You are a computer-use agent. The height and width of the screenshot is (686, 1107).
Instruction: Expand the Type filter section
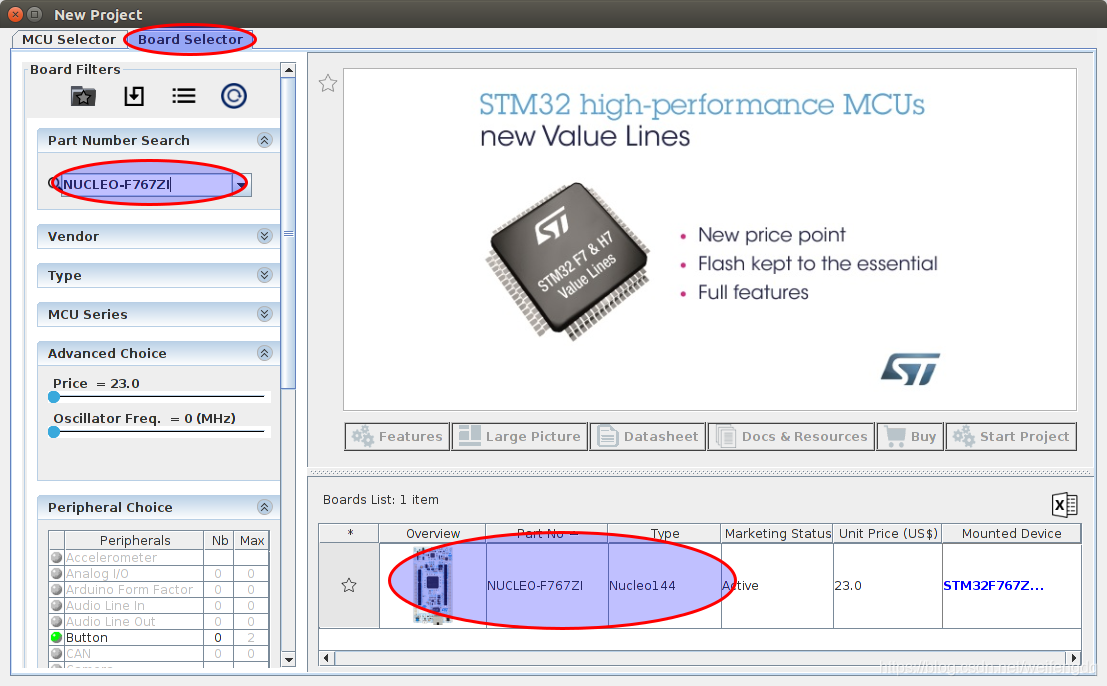265,275
